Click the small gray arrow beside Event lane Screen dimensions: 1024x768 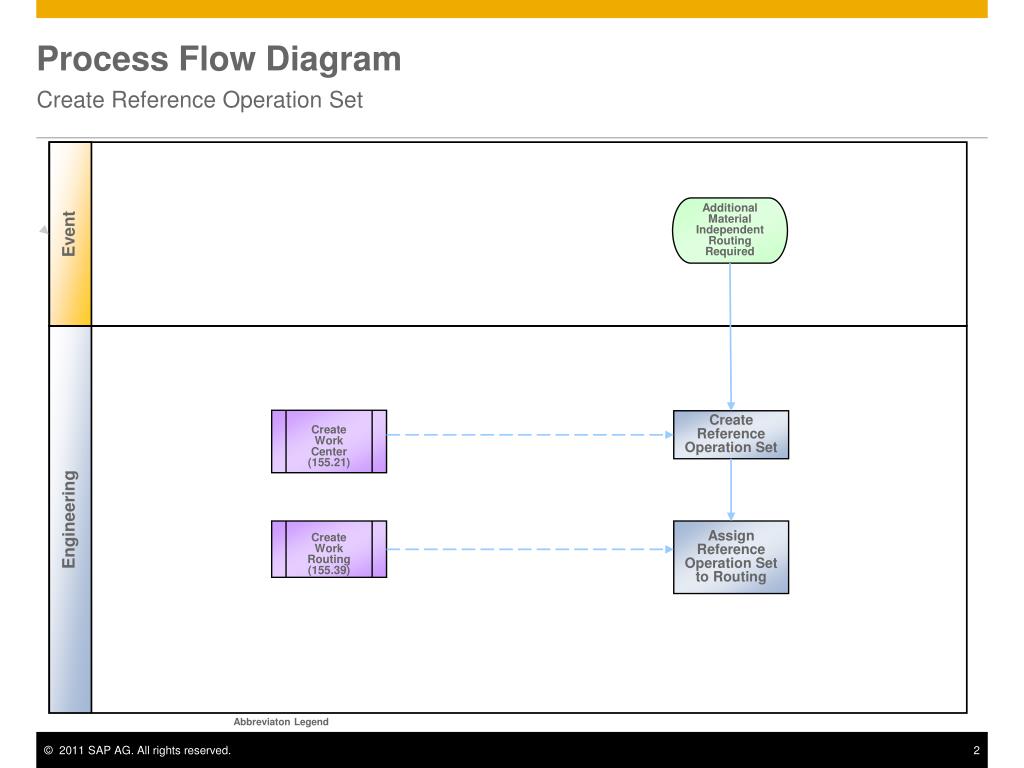pos(44,229)
